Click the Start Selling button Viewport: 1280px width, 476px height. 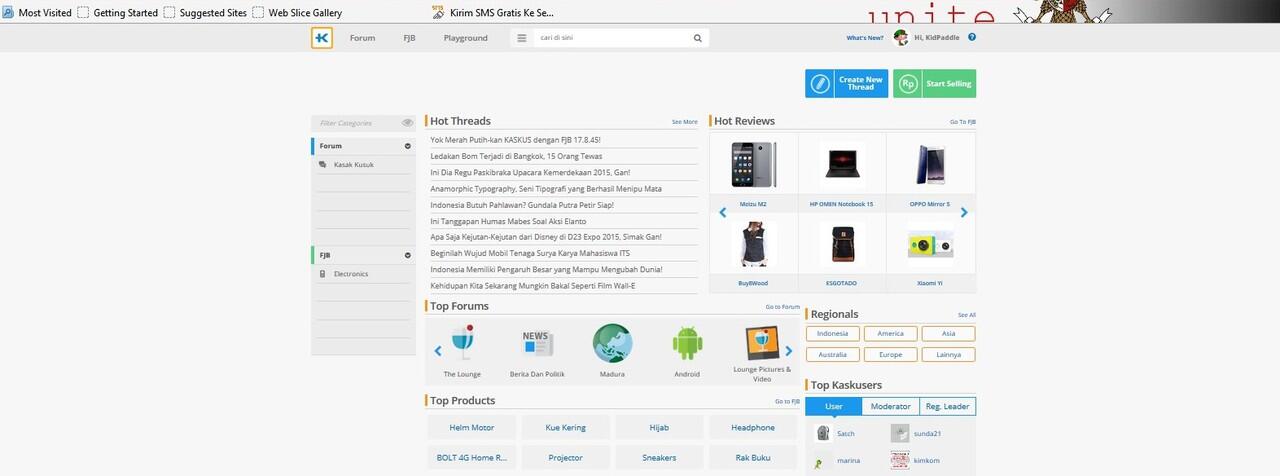point(934,84)
